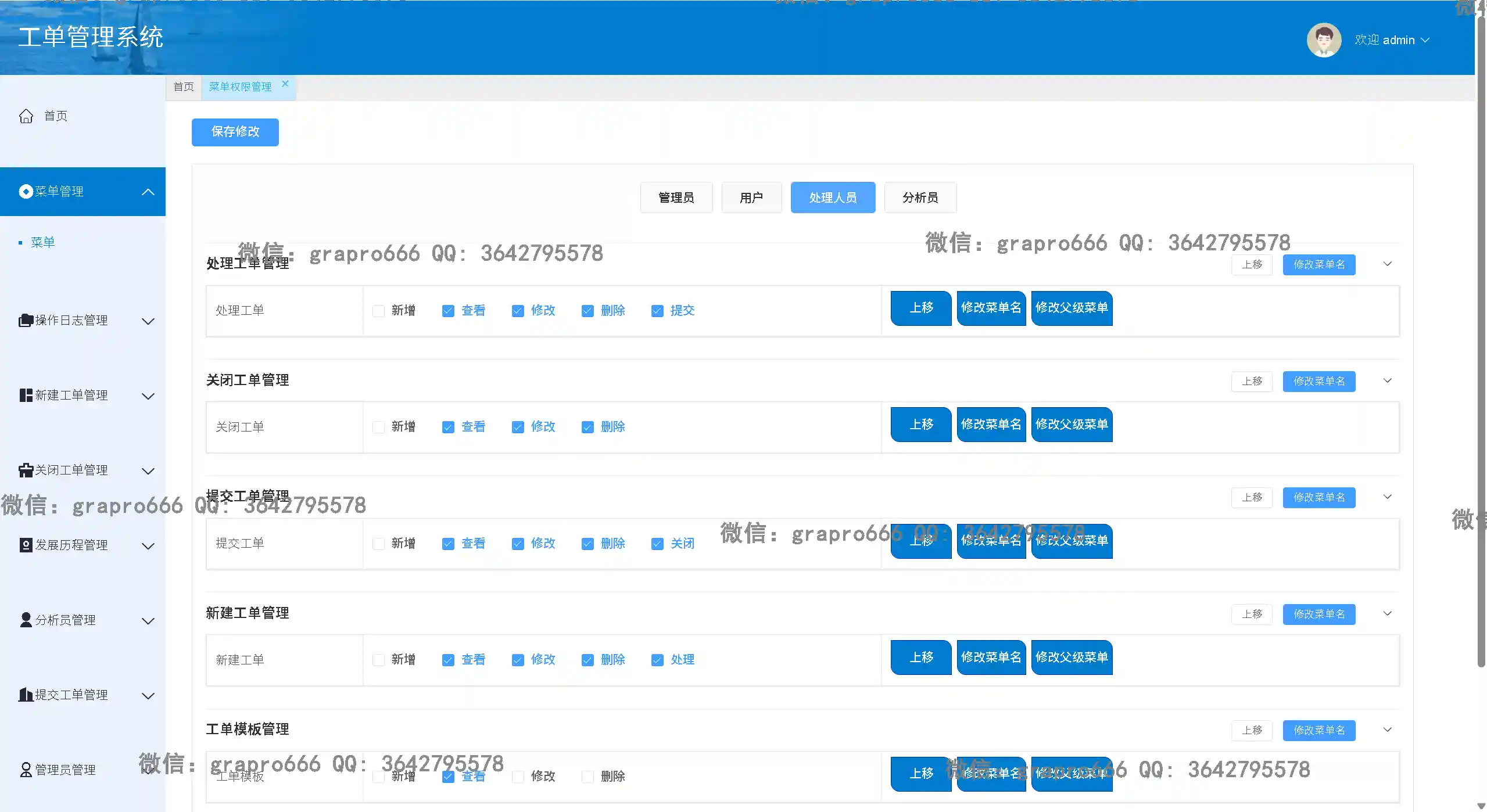
Task: Click the 操作日志管理 folder icon
Action: point(26,321)
